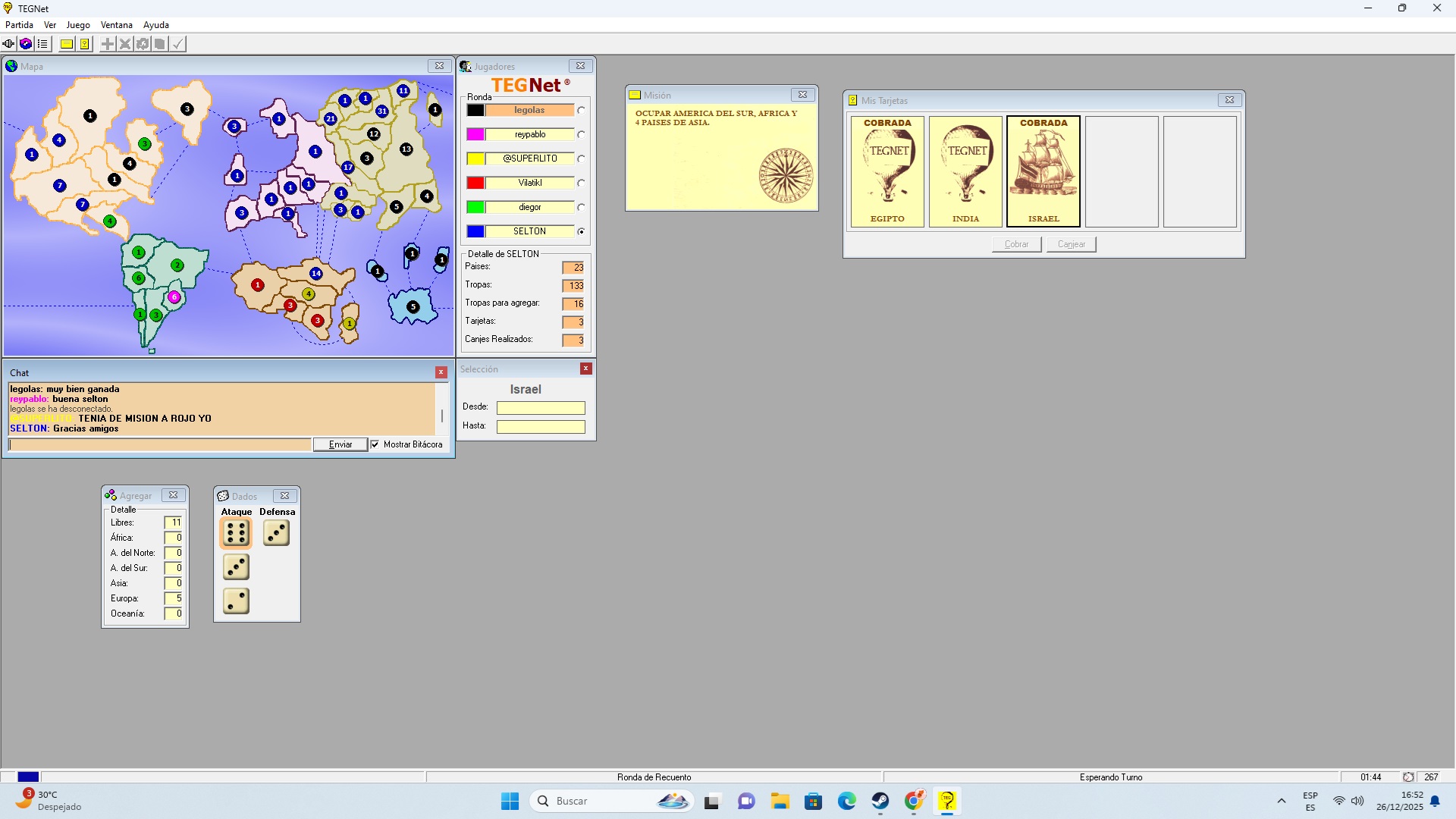Show hidden icons in system tray
1456x819 pixels.
click(x=1281, y=801)
